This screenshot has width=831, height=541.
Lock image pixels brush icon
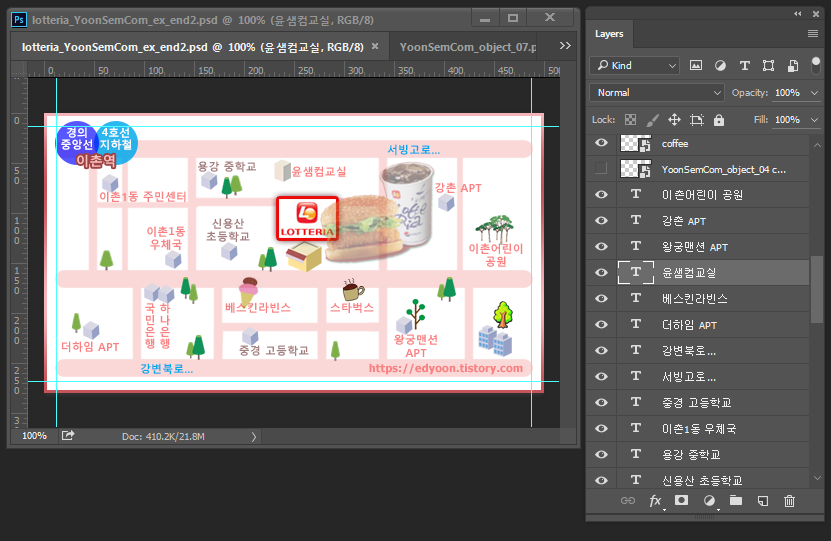[x=652, y=120]
